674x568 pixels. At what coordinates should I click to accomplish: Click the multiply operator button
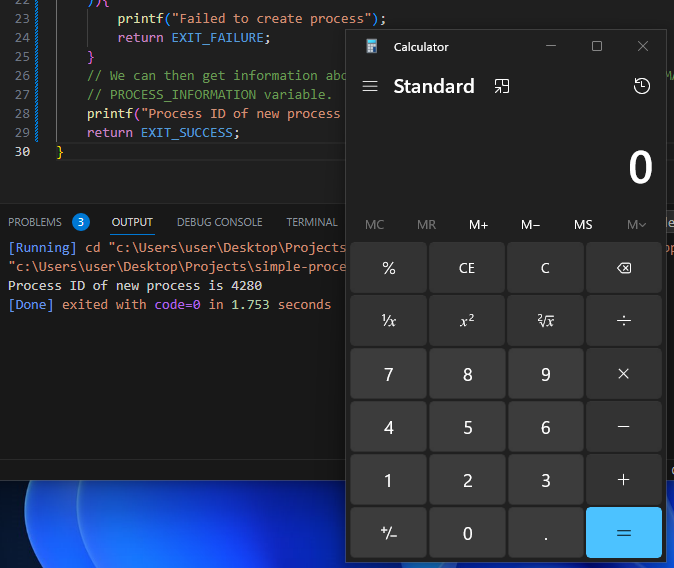pyautogui.click(x=624, y=374)
